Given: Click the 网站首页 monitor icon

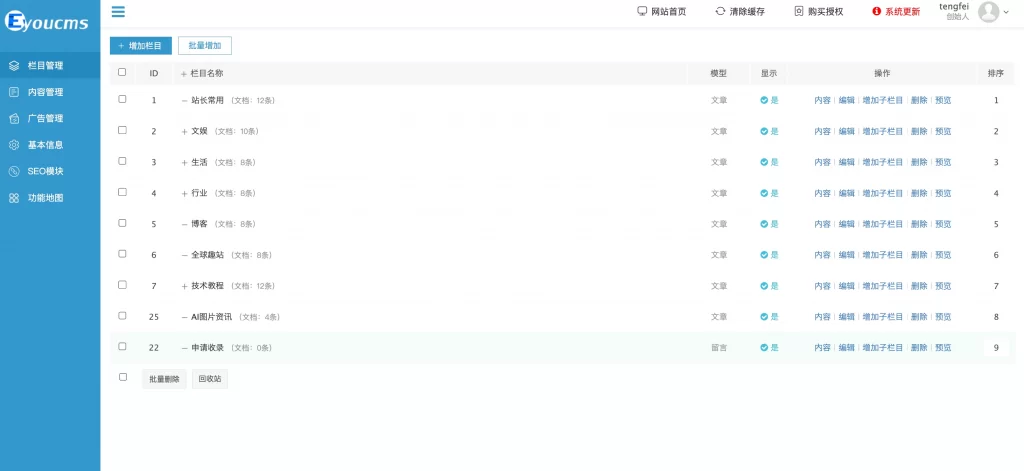Looking at the screenshot, I should point(642,11).
